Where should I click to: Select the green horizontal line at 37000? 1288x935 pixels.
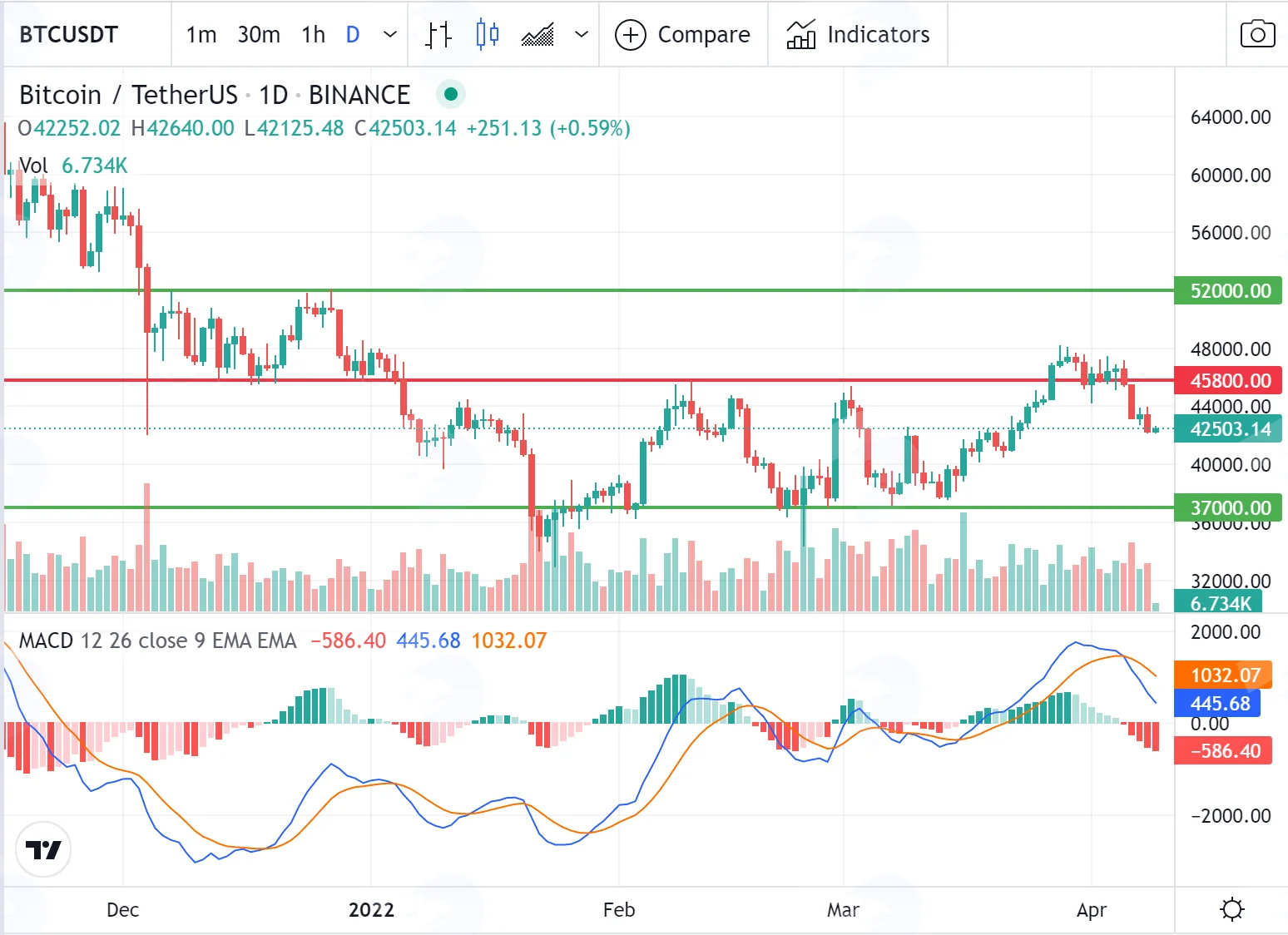coord(589,507)
